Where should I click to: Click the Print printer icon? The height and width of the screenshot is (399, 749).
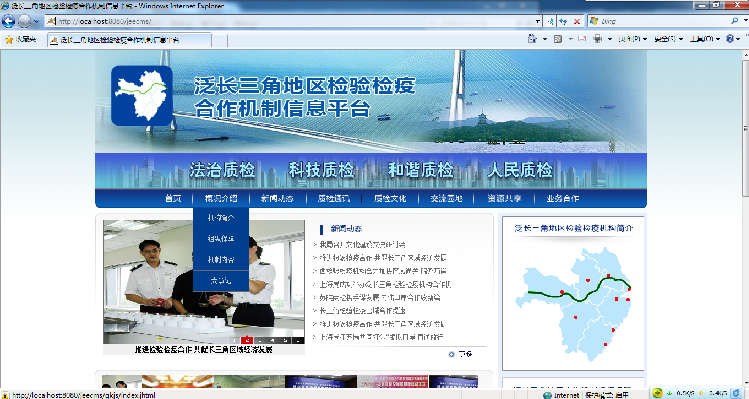pos(597,39)
